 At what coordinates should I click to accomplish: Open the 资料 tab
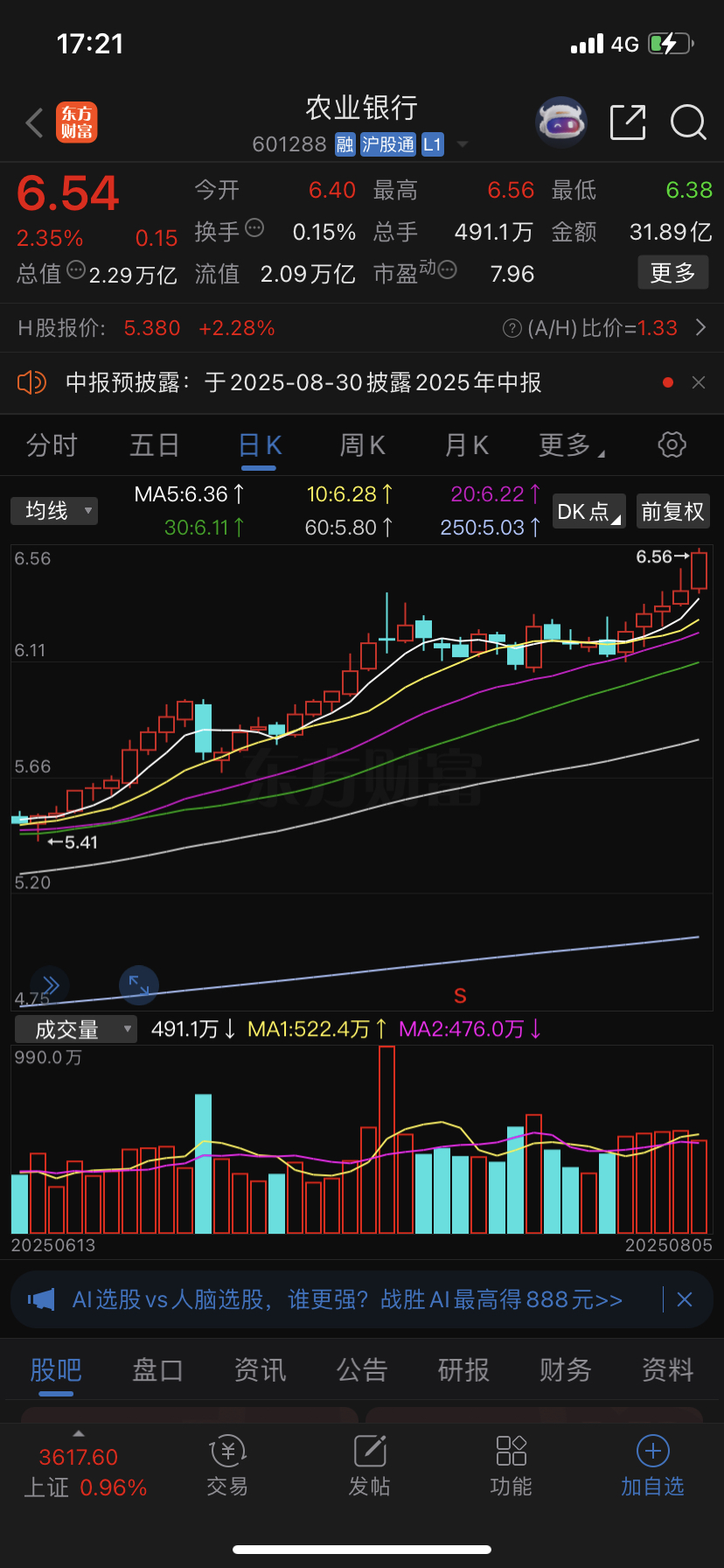(668, 1370)
